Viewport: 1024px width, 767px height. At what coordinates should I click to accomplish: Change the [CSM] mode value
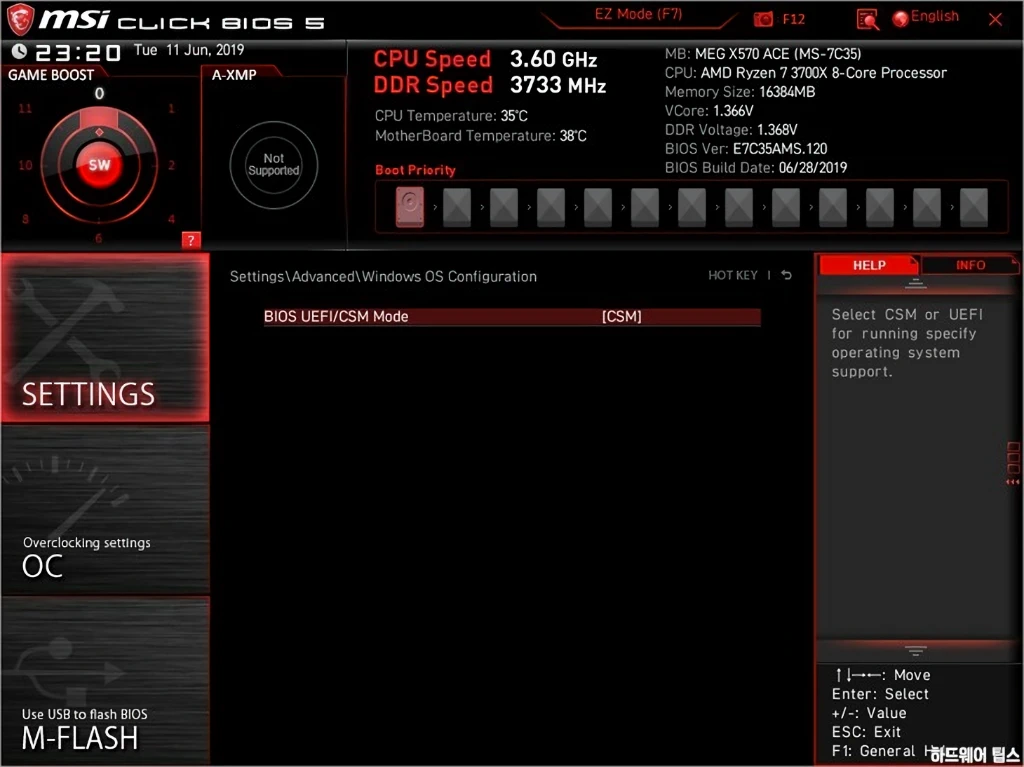[622, 317]
